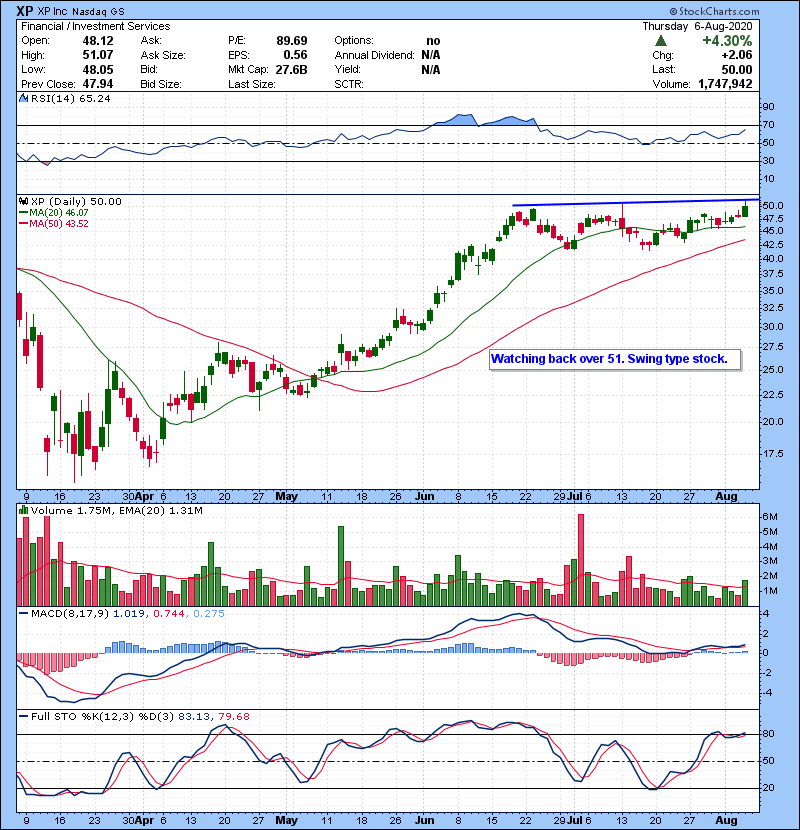This screenshot has height=830, width=800.
Task: Click the MACD(8,17,9) indicator label
Action: click(70, 614)
